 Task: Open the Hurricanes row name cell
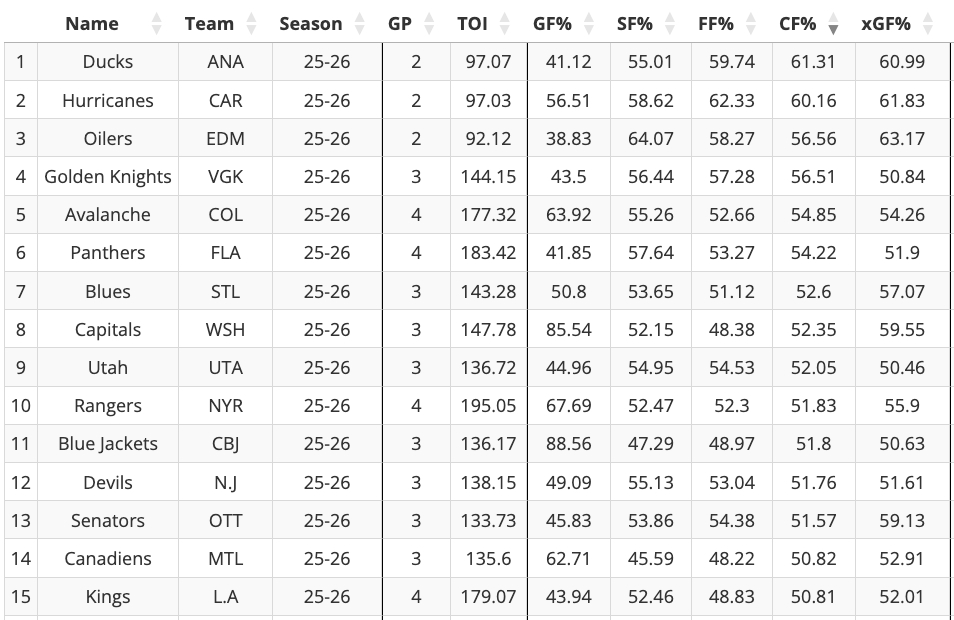(x=108, y=101)
